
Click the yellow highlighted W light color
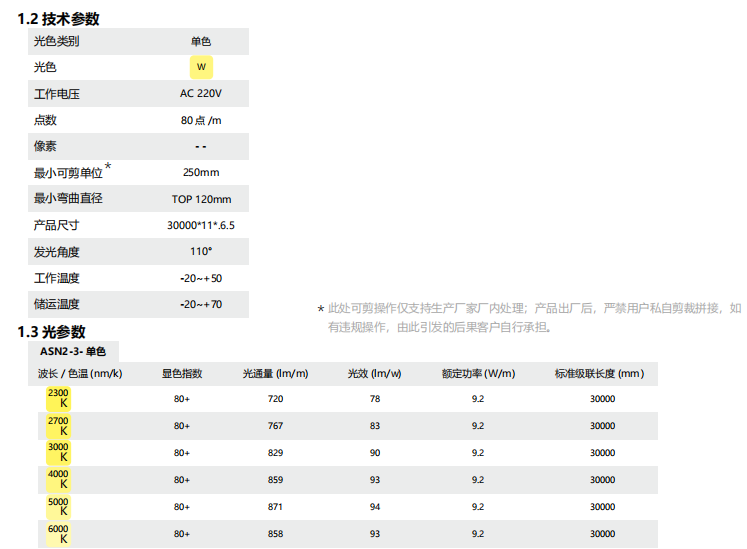click(x=201, y=68)
